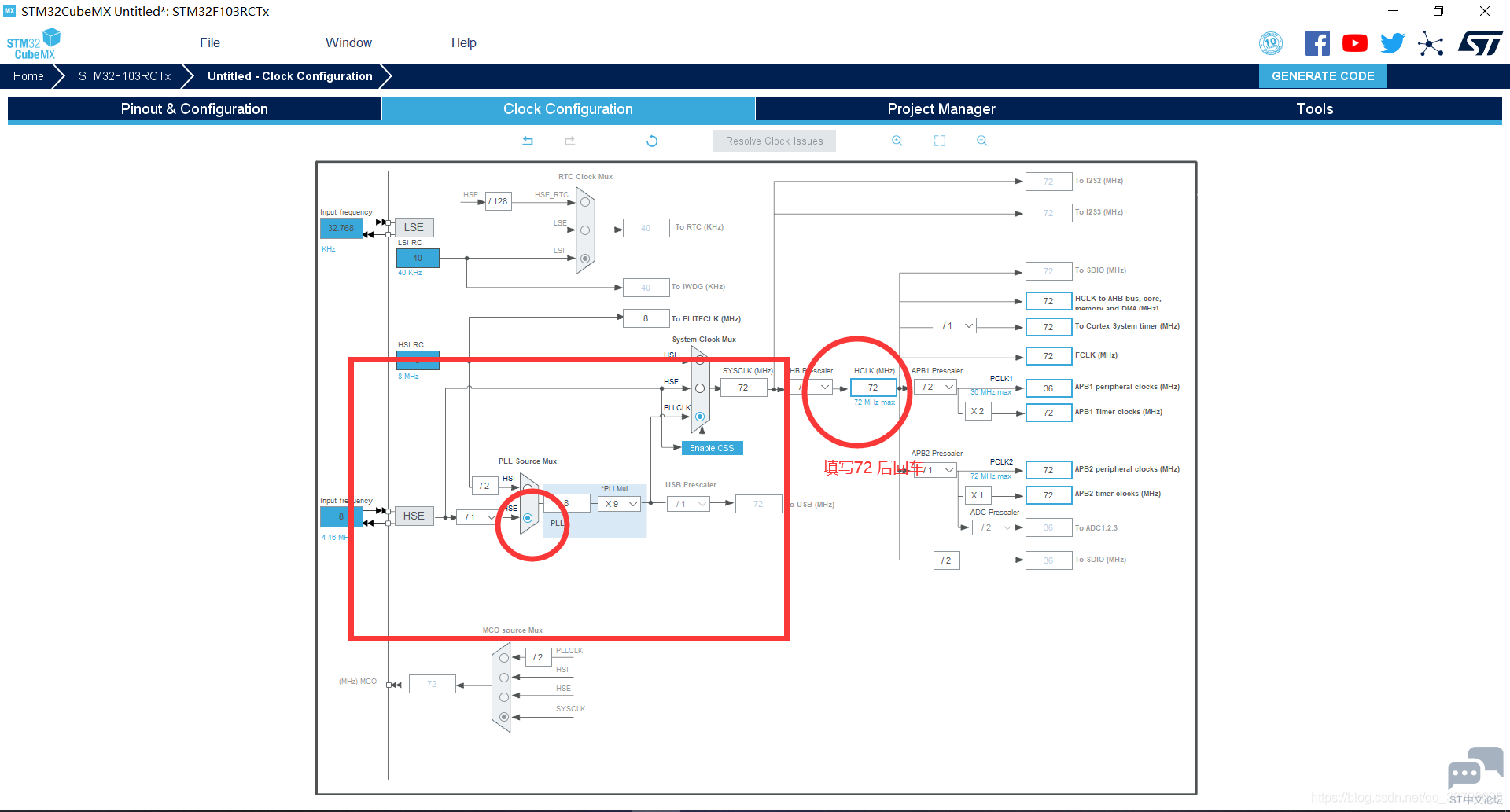
Task: Switch to the Tools tab
Action: [x=1315, y=109]
